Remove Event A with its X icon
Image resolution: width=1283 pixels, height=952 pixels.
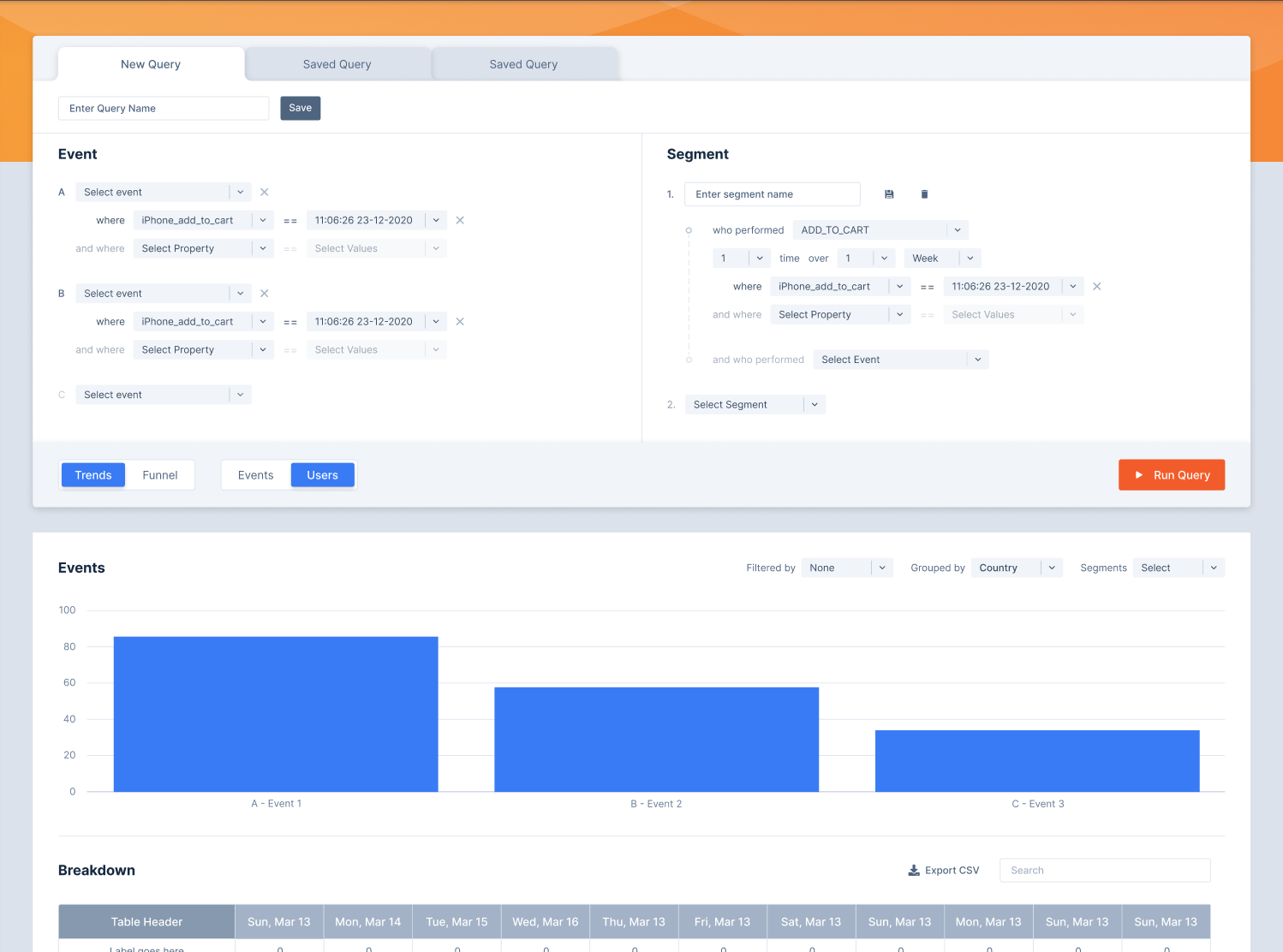click(x=265, y=193)
